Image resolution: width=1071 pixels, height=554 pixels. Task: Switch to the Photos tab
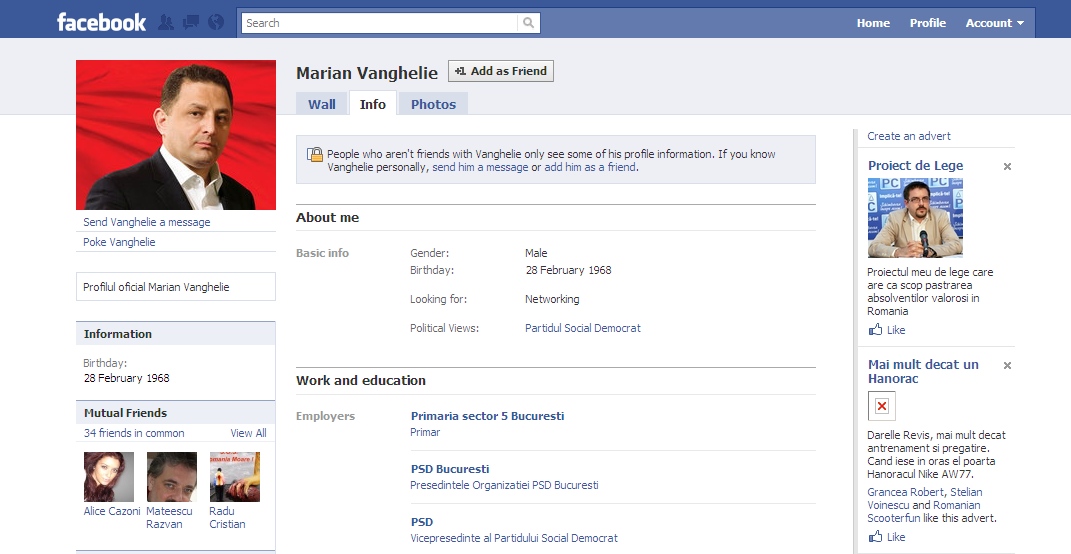point(433,104)
